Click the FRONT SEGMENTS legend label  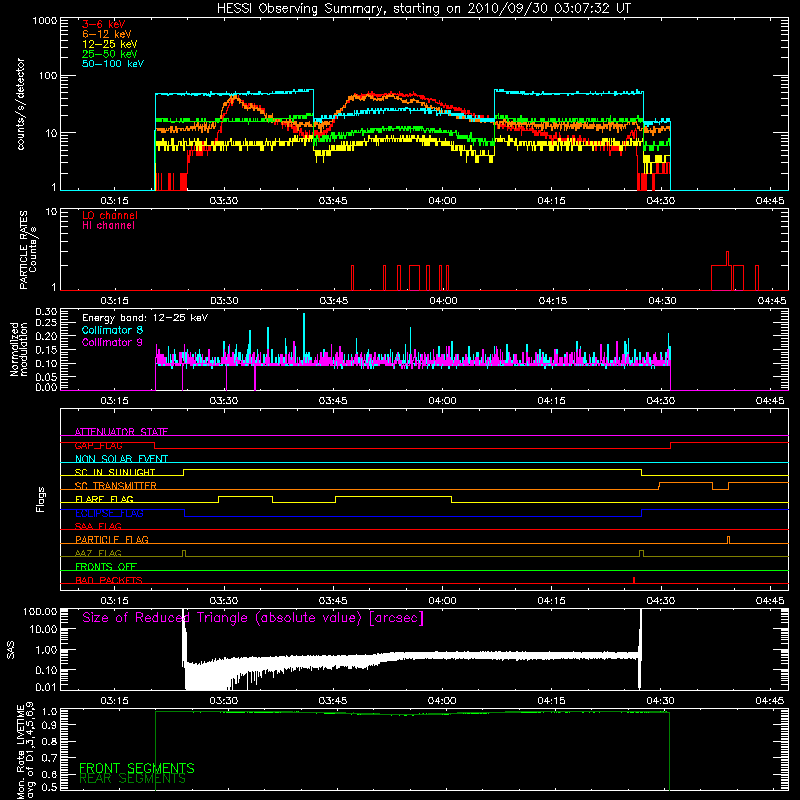click(137, 768)
